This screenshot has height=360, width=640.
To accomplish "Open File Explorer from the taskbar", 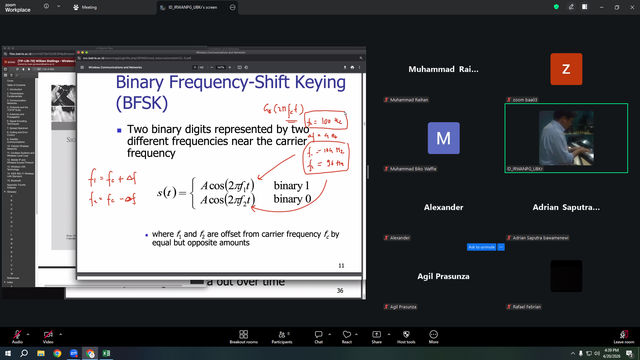I will point(41,353).
